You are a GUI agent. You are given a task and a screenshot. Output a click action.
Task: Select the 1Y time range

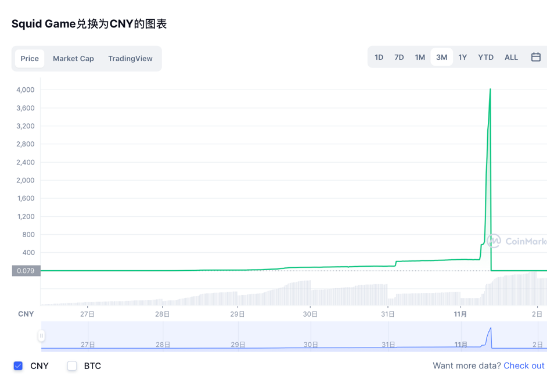click(462, 57)
